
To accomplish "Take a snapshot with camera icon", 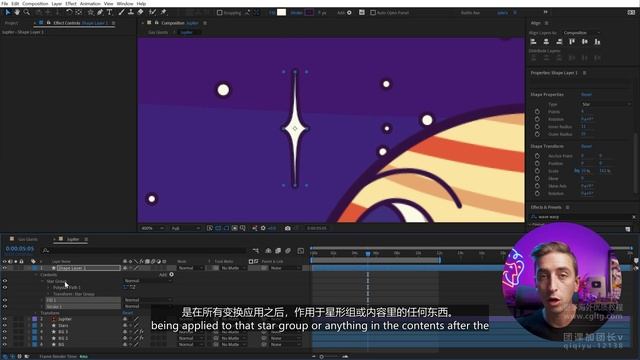I will [x=288, y=228].
